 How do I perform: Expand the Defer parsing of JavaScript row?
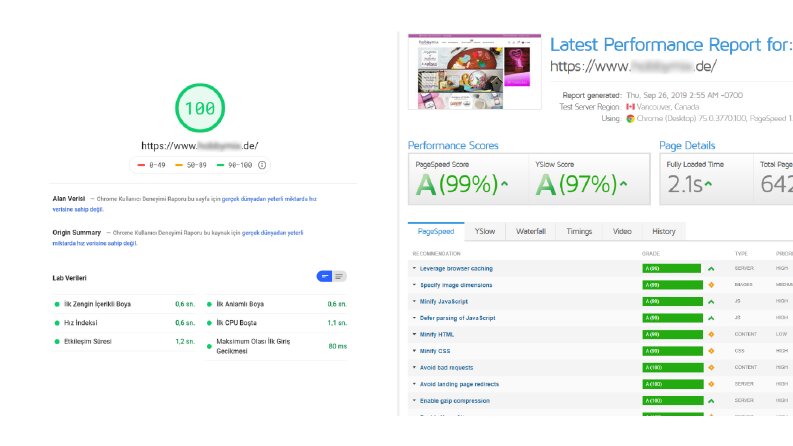tap(414, 318)
